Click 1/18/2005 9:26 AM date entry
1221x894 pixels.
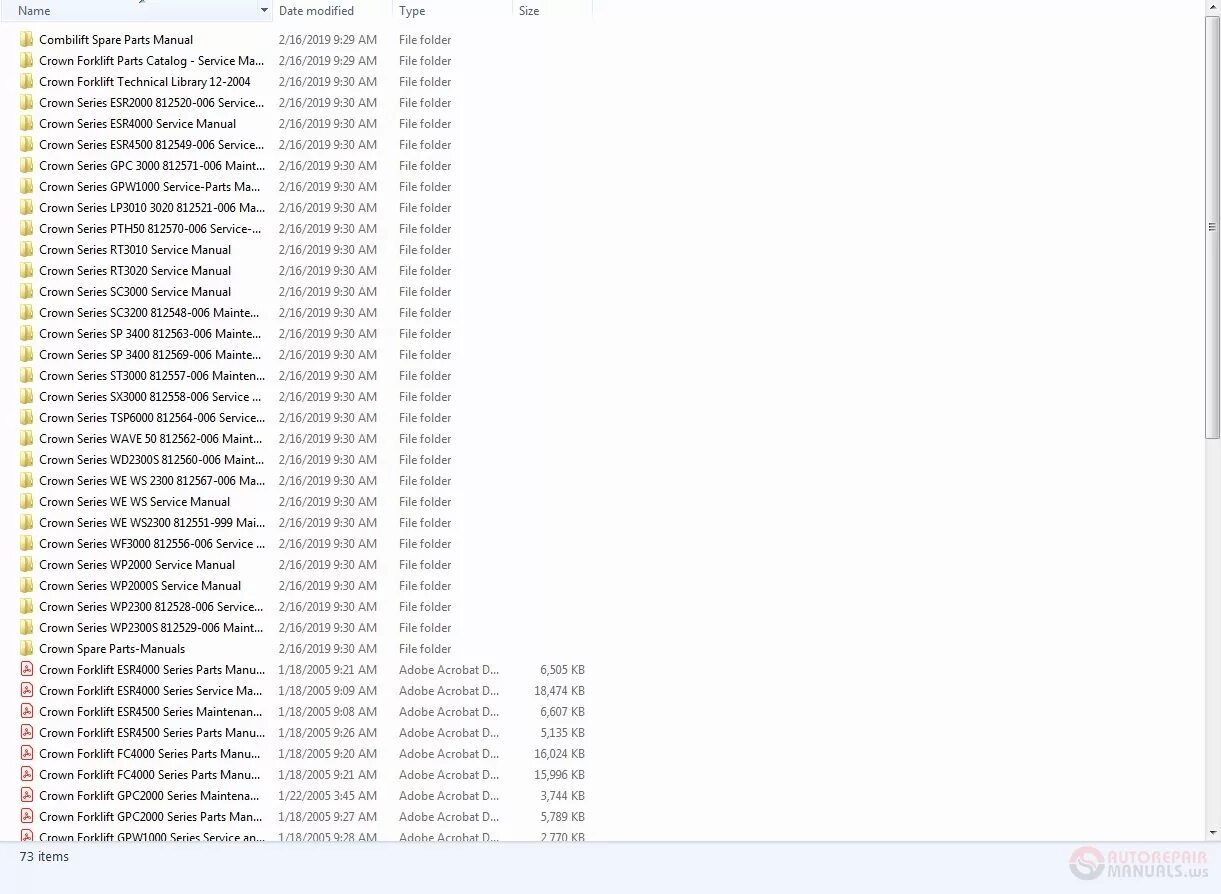pyautogui.click(x=328, y=733)
